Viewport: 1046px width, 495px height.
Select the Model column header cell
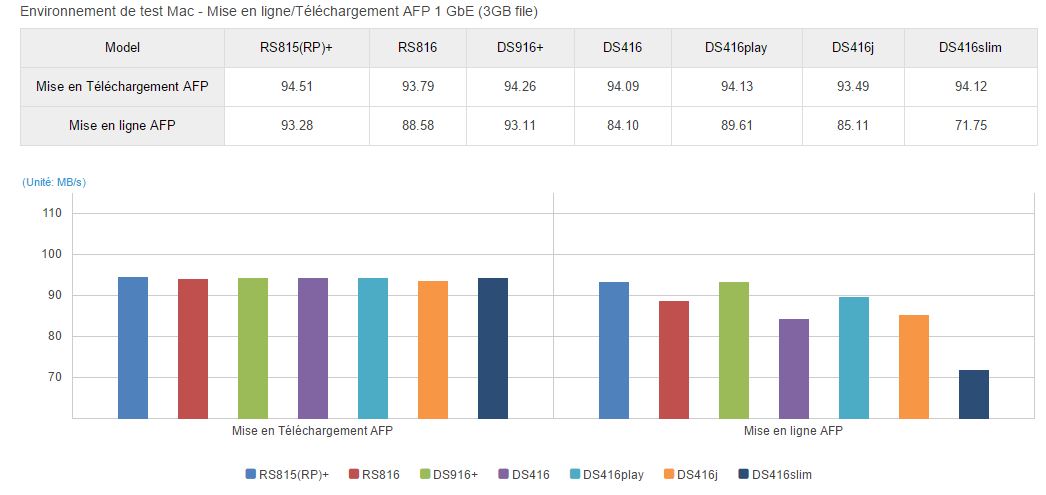click(x=122, y=48)
